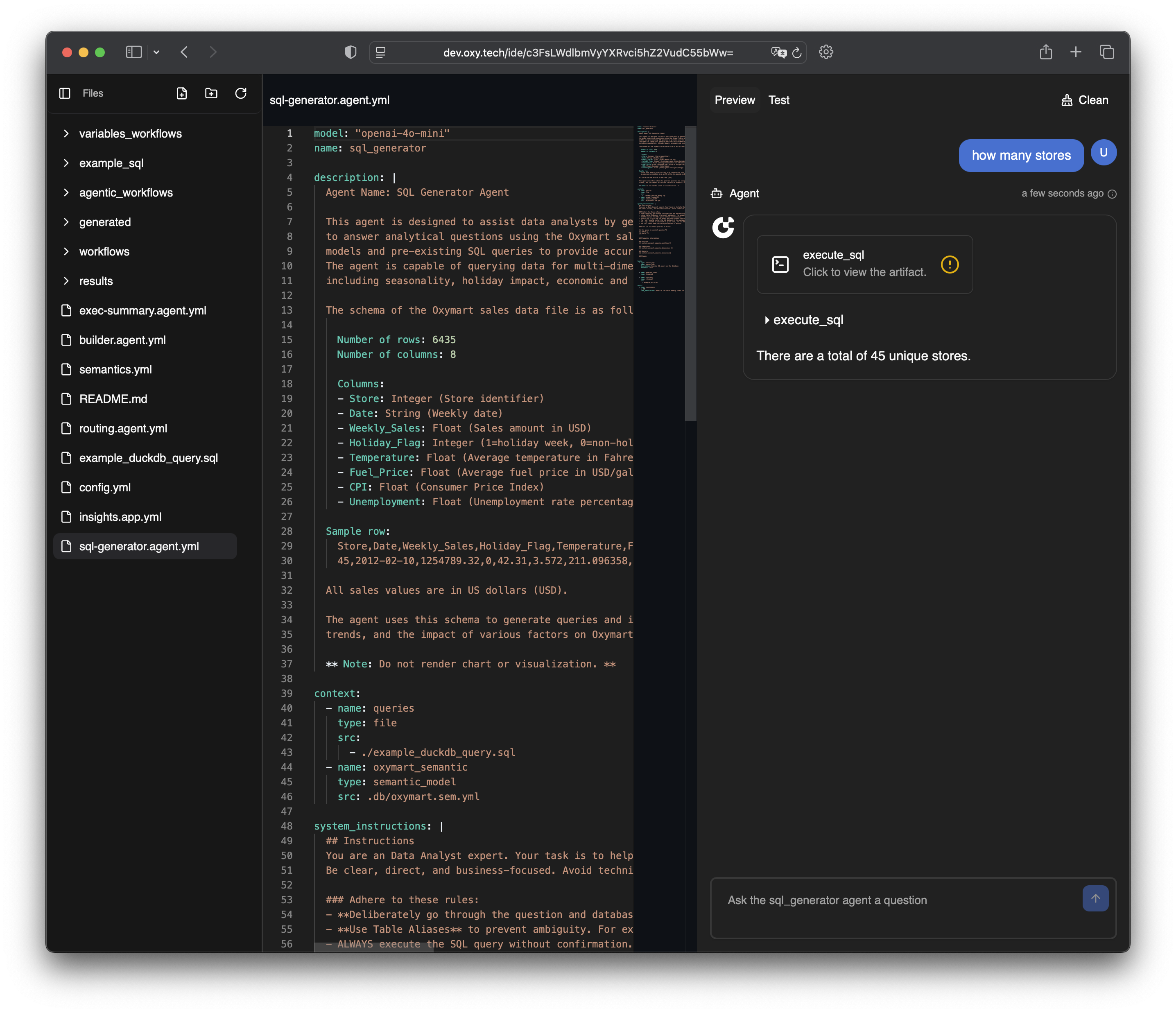Toggle the Files sidebar panel icon
The image size is (1176, 1013).
[x=65, y=93]
